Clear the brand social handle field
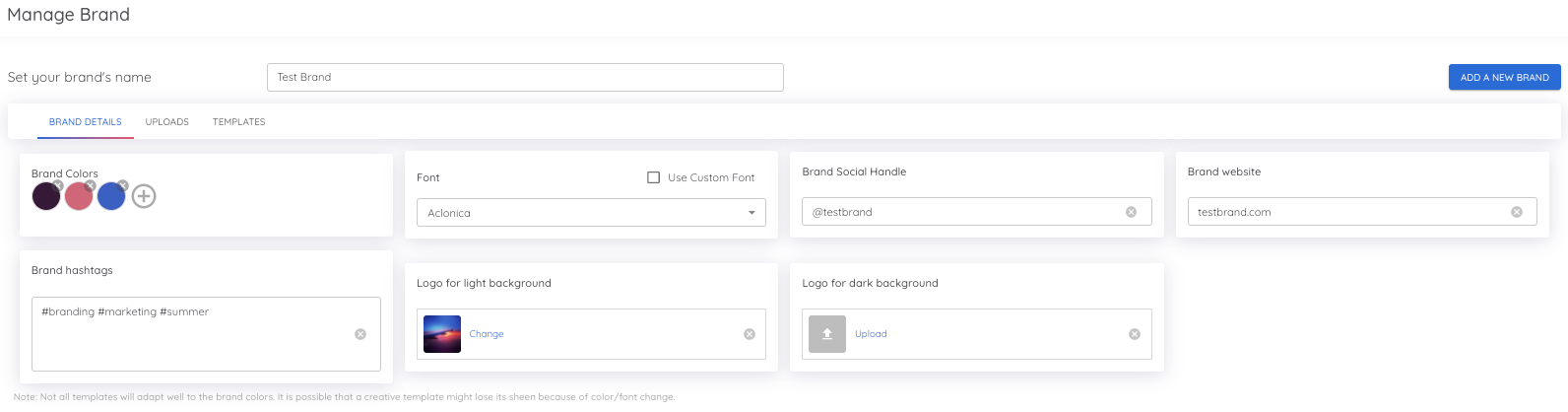 point(1131,212)
